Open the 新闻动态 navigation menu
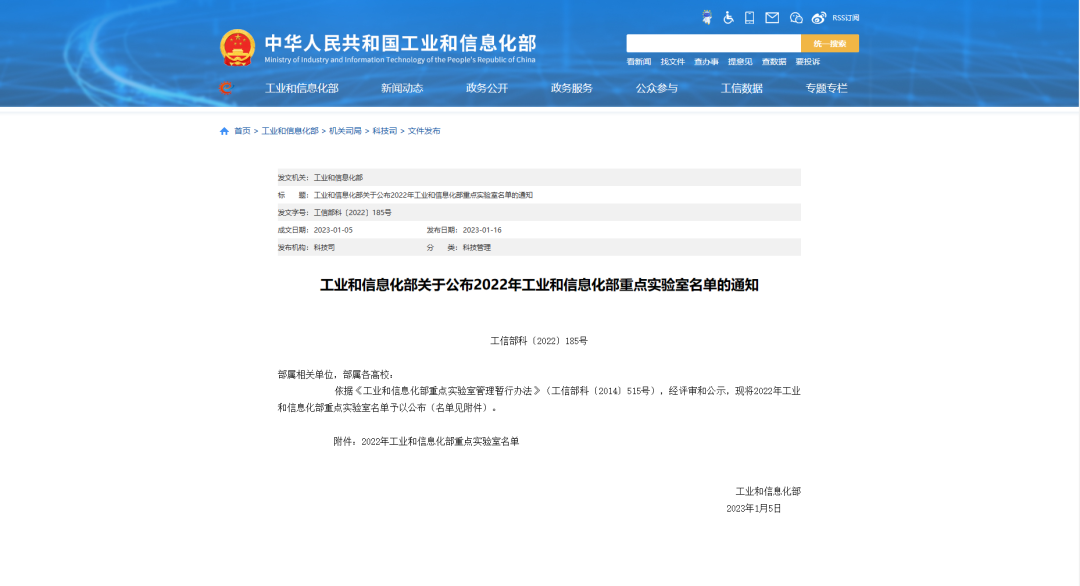This screenshot has height=586, width=1080. pyautogui.click(x=402, y=88)
